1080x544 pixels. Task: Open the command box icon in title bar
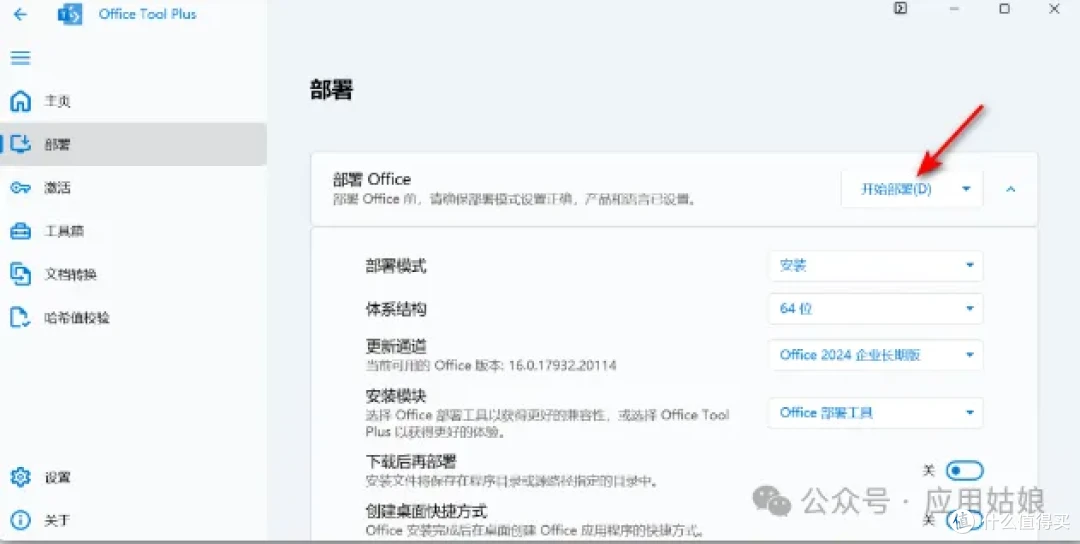900,8
